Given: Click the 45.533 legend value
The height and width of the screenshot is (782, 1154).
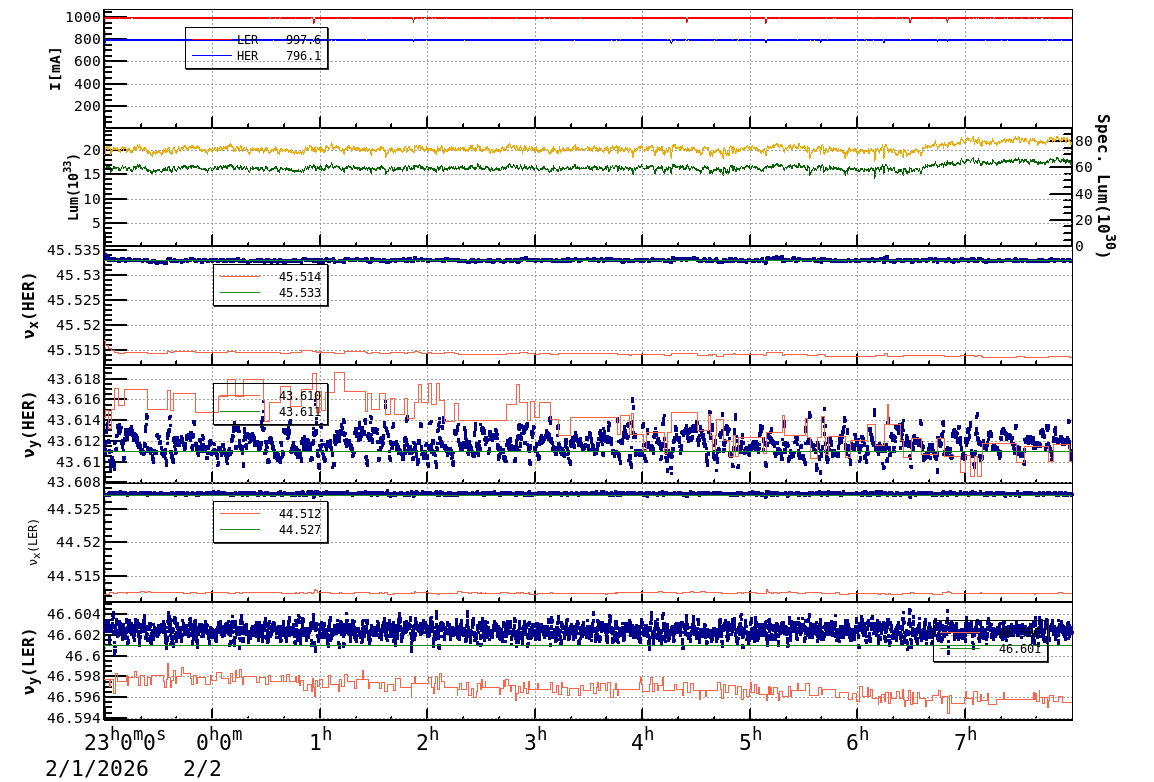Looking at the screenshot, I should 300,293.
